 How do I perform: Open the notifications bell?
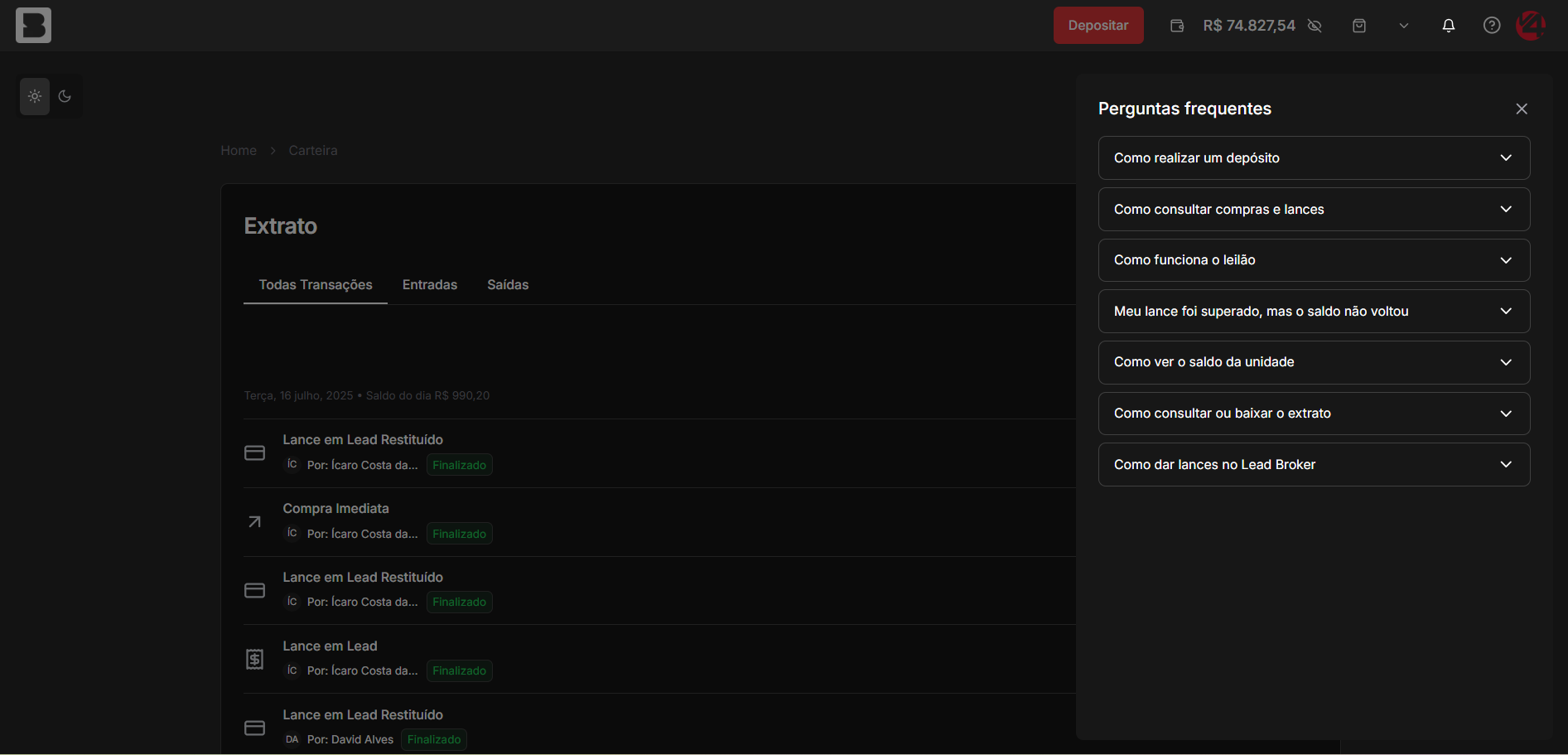1448,26
